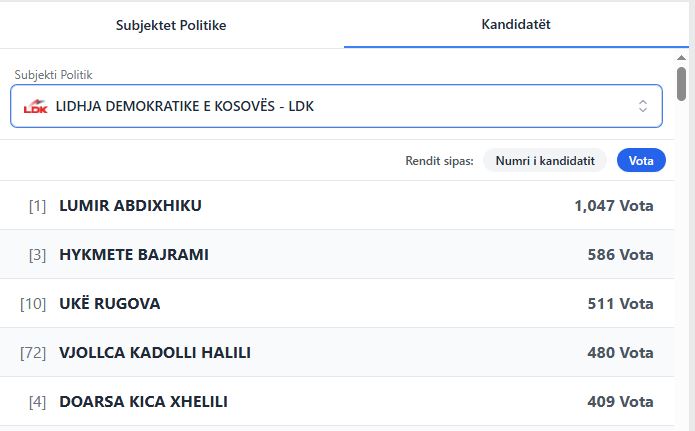
Task: Select candidate Lumir Abdixhiku
Action: click(131, 206)
